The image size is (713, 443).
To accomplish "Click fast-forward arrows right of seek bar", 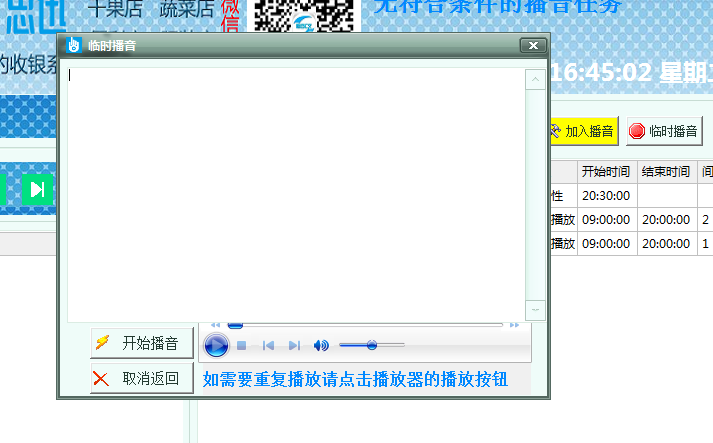I will [x=515, y=325].
